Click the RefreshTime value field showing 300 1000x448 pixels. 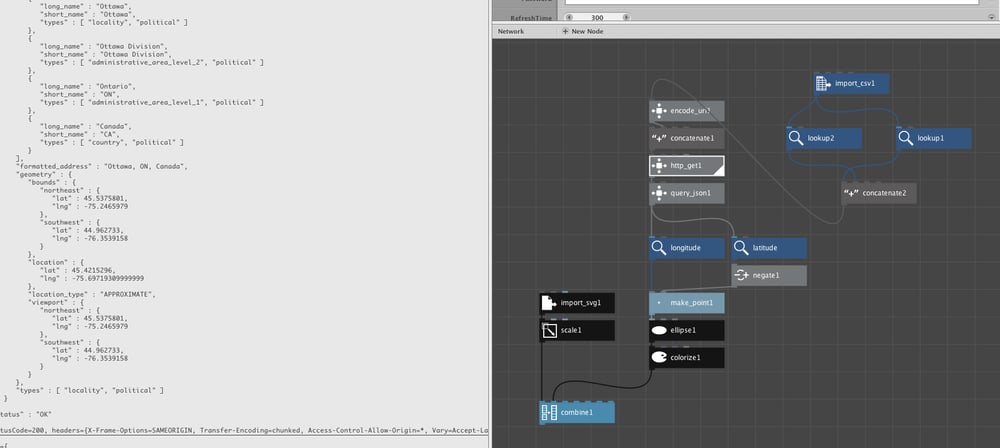[x=598, y=18]
